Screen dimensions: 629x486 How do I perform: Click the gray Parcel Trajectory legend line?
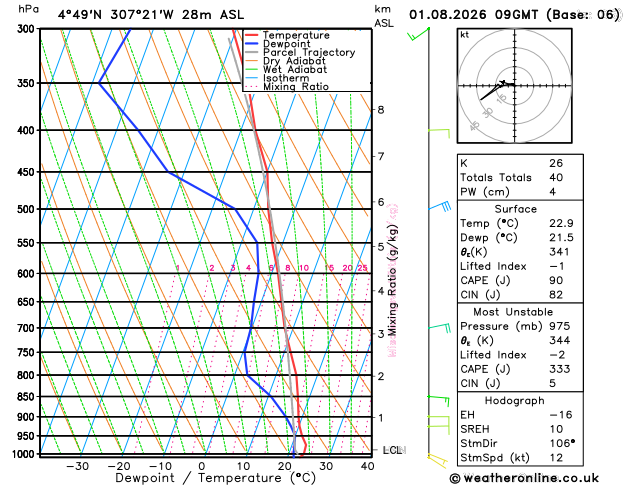[x=252, y=53]
